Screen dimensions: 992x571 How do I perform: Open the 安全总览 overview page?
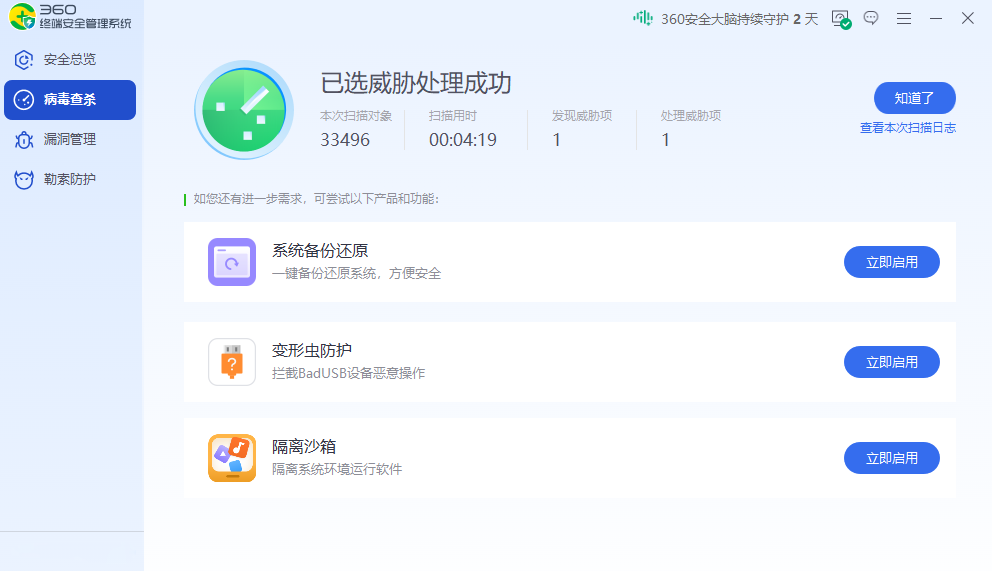pos(69,60)
